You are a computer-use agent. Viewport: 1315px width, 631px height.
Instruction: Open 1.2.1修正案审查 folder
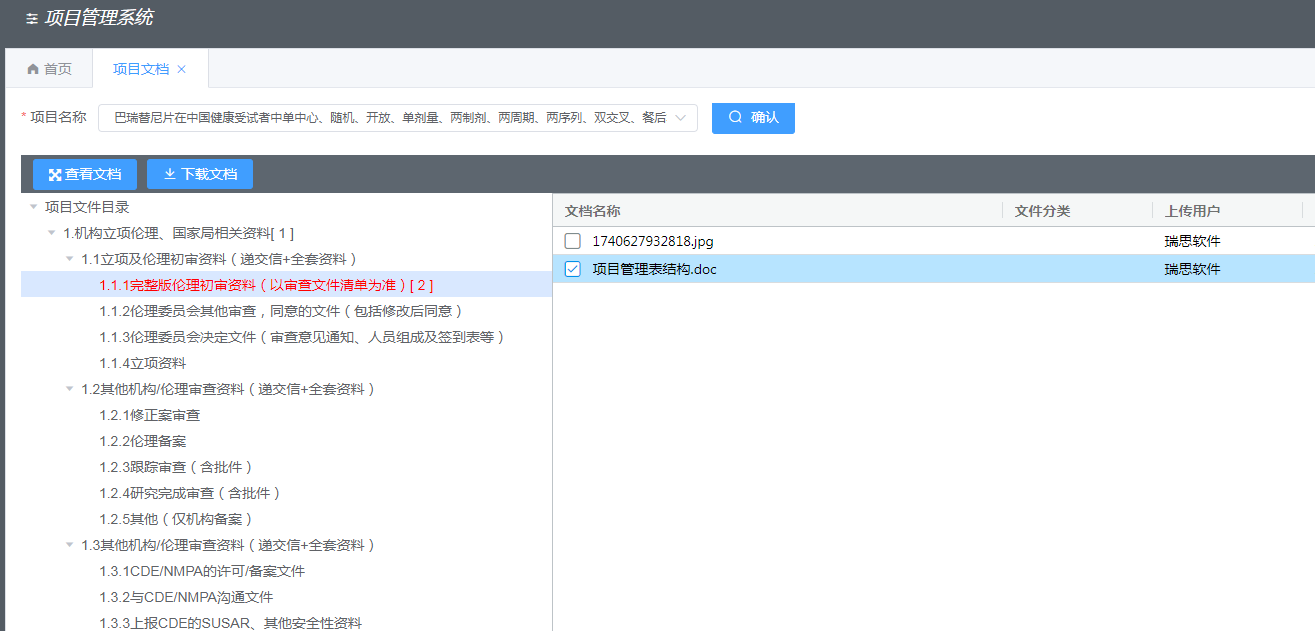pyautogui.click(x=149, y=415)
